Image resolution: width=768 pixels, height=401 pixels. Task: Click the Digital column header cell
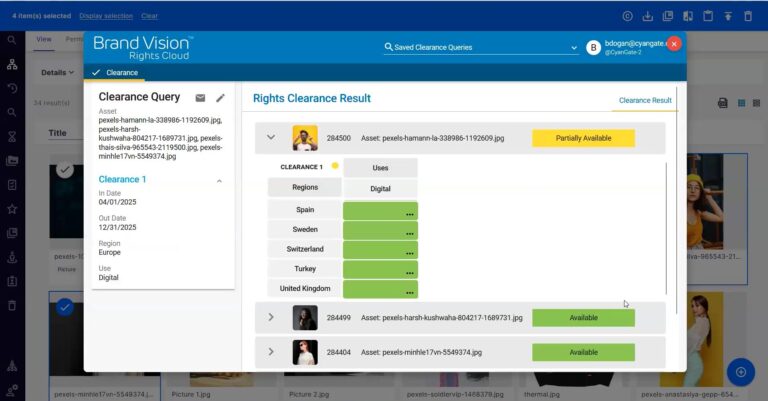(x=380, y=189)
